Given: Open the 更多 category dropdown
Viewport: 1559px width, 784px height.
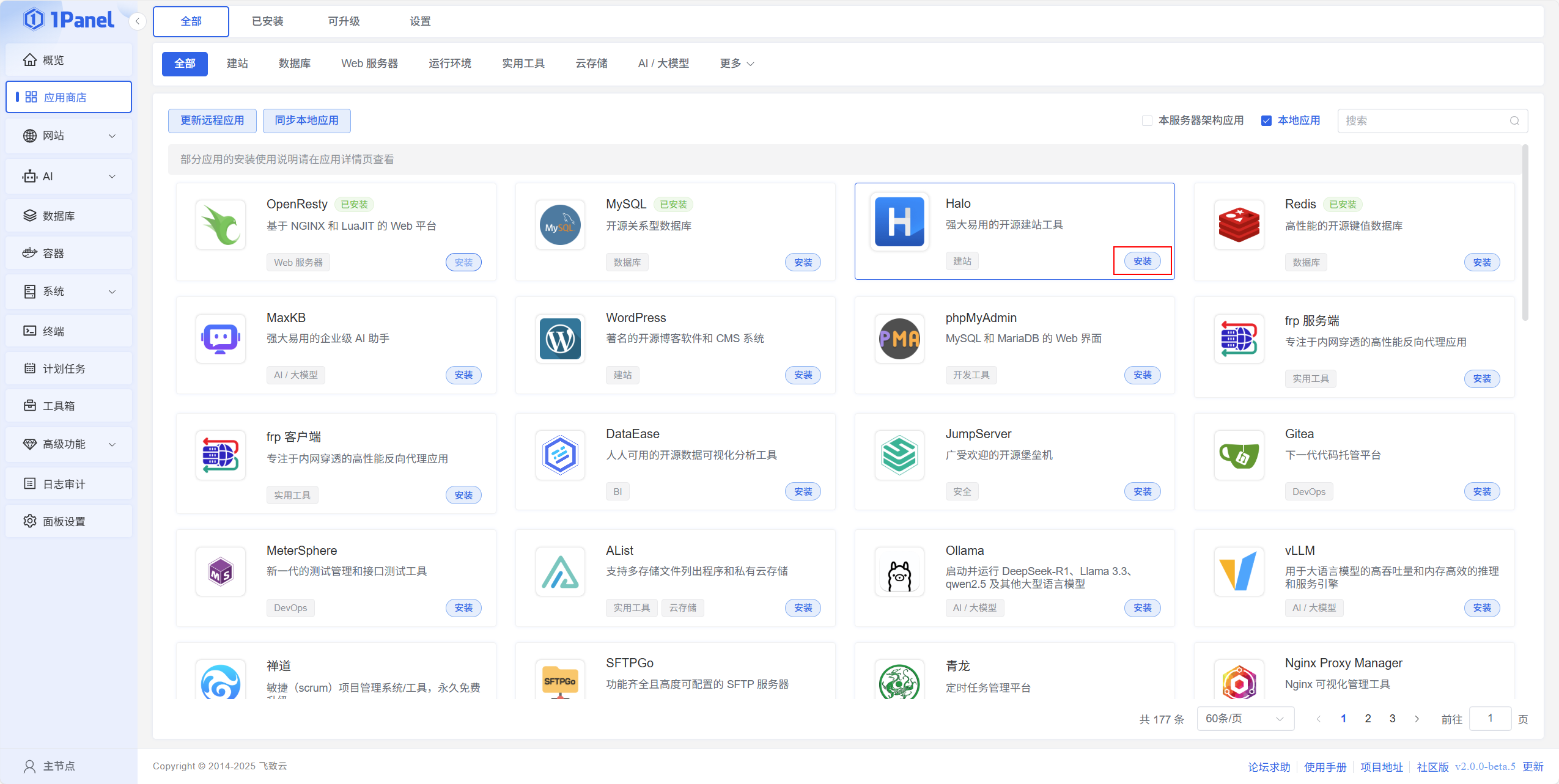Looking at the screenshot, I should (737, 64).
